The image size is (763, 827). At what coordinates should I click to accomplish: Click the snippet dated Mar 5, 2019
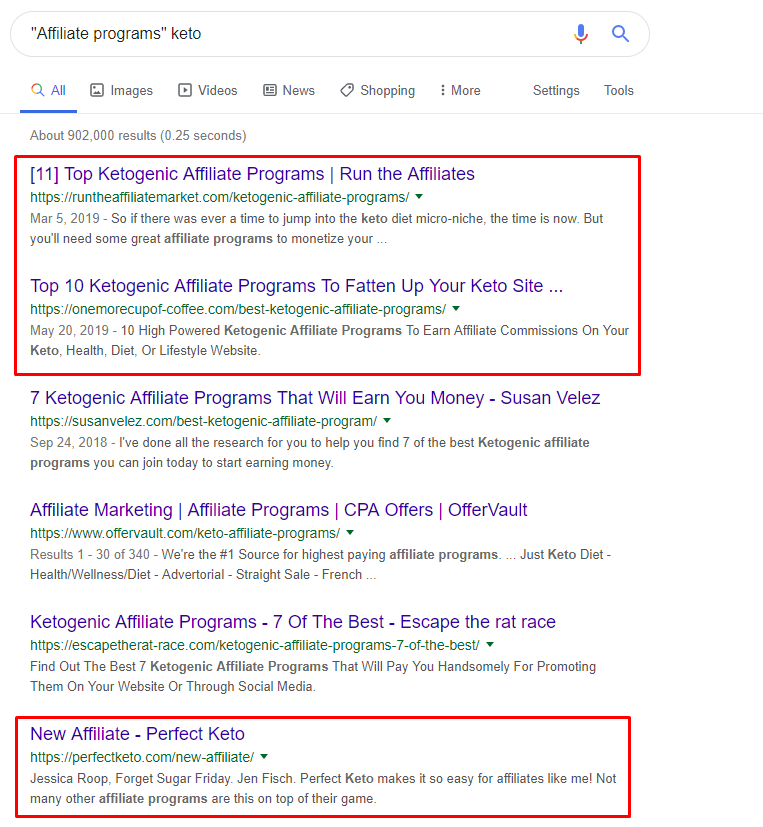click(316, 229)
